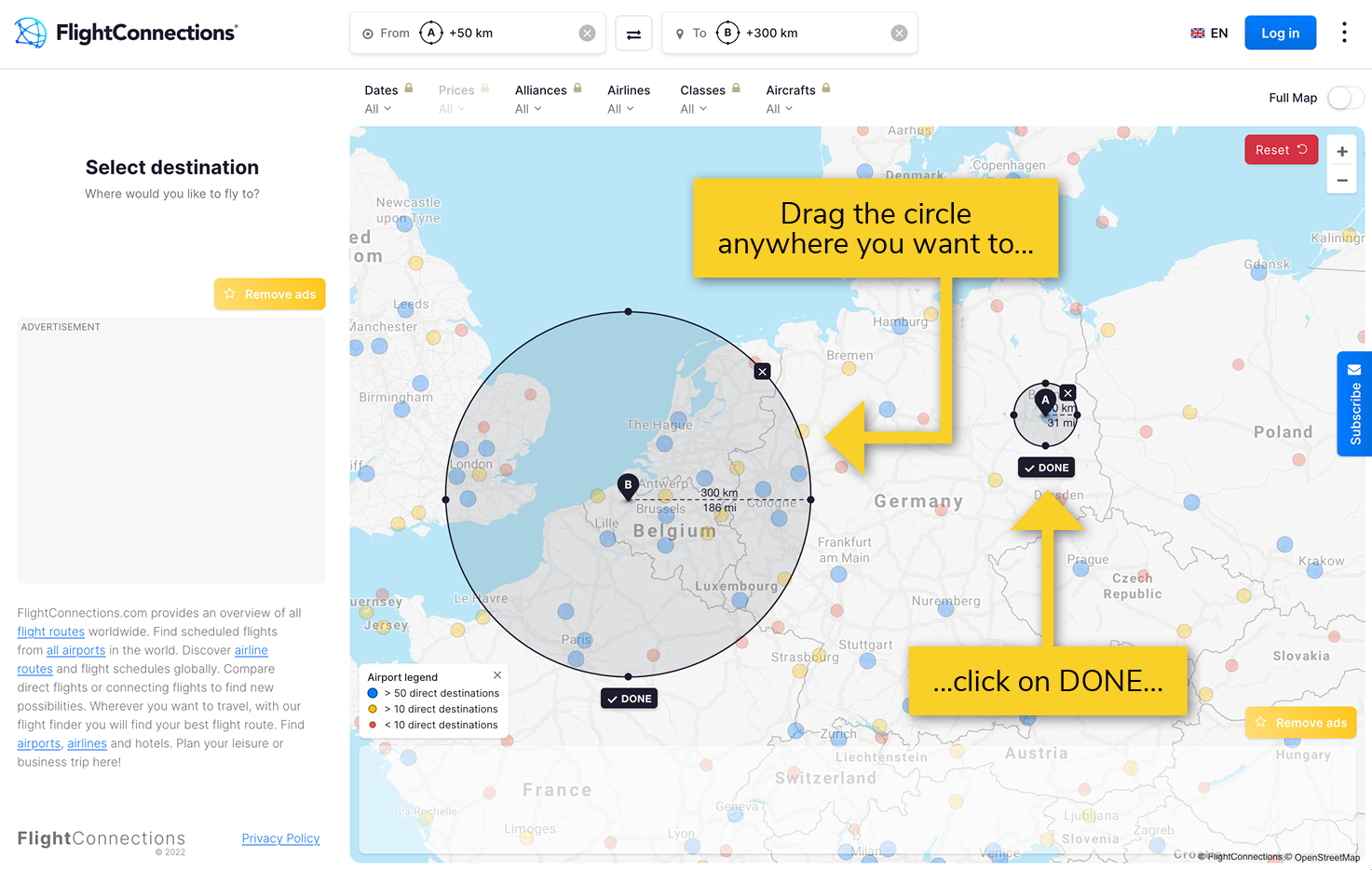Clear the From field with its X icon
1372x870 pixels.
click(587, 34)
